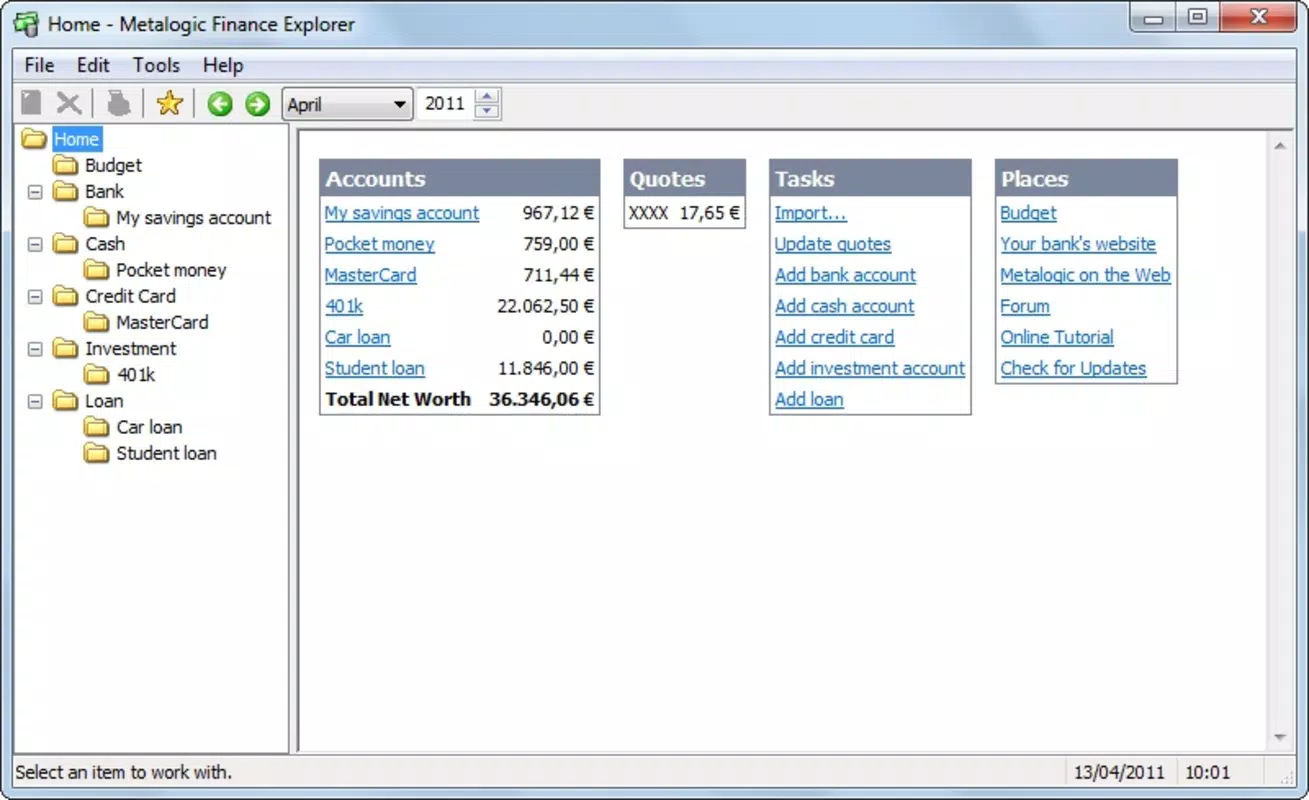Open Pocket money link in Accounts
The image size is (1309, 800).
pyautogui.click(x=380, y=244)
